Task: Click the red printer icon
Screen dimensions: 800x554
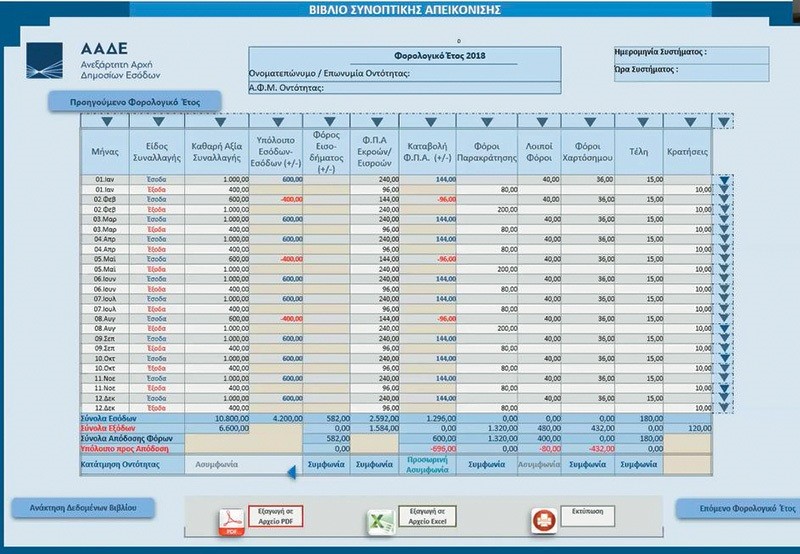Action: pyautogui.click(x=543, y=520)
